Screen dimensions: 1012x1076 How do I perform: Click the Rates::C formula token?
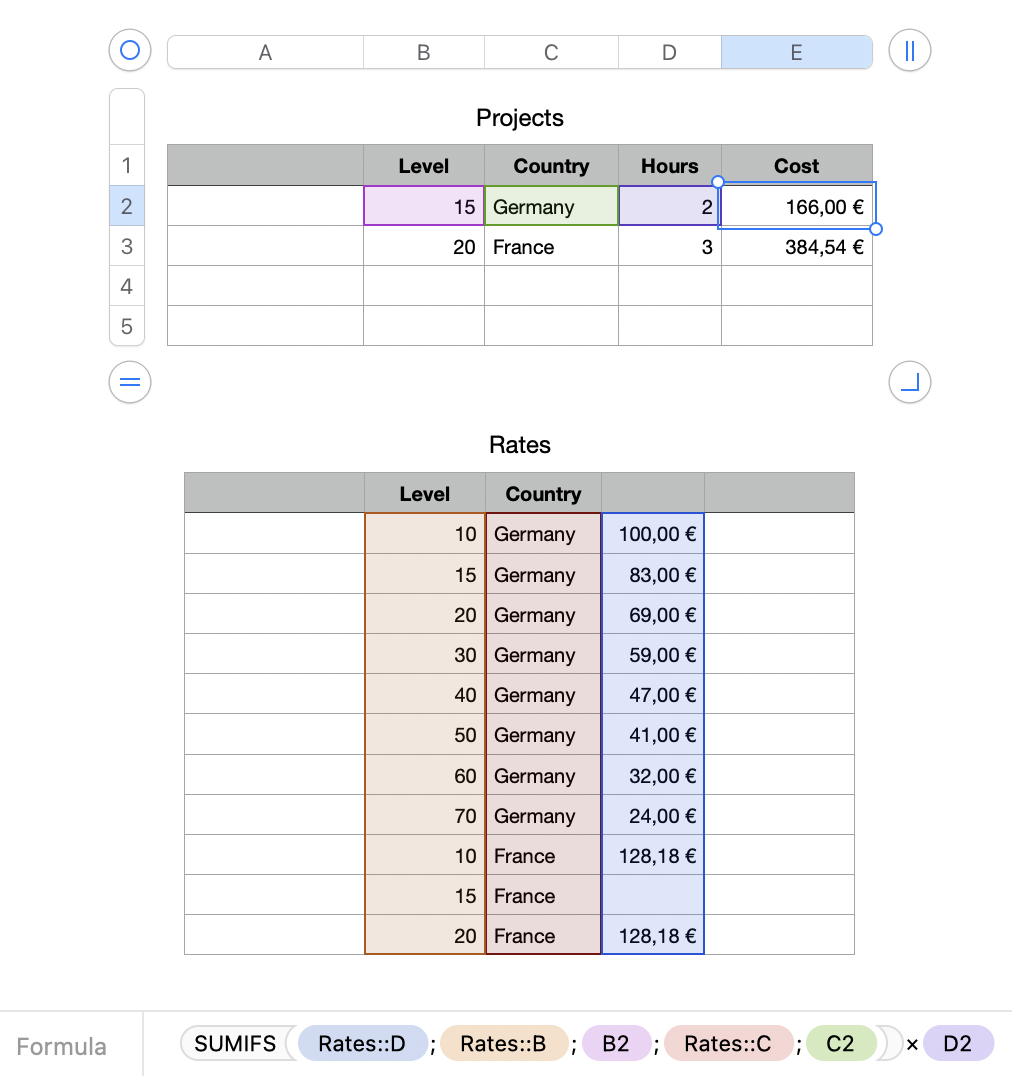[728, 1044]
